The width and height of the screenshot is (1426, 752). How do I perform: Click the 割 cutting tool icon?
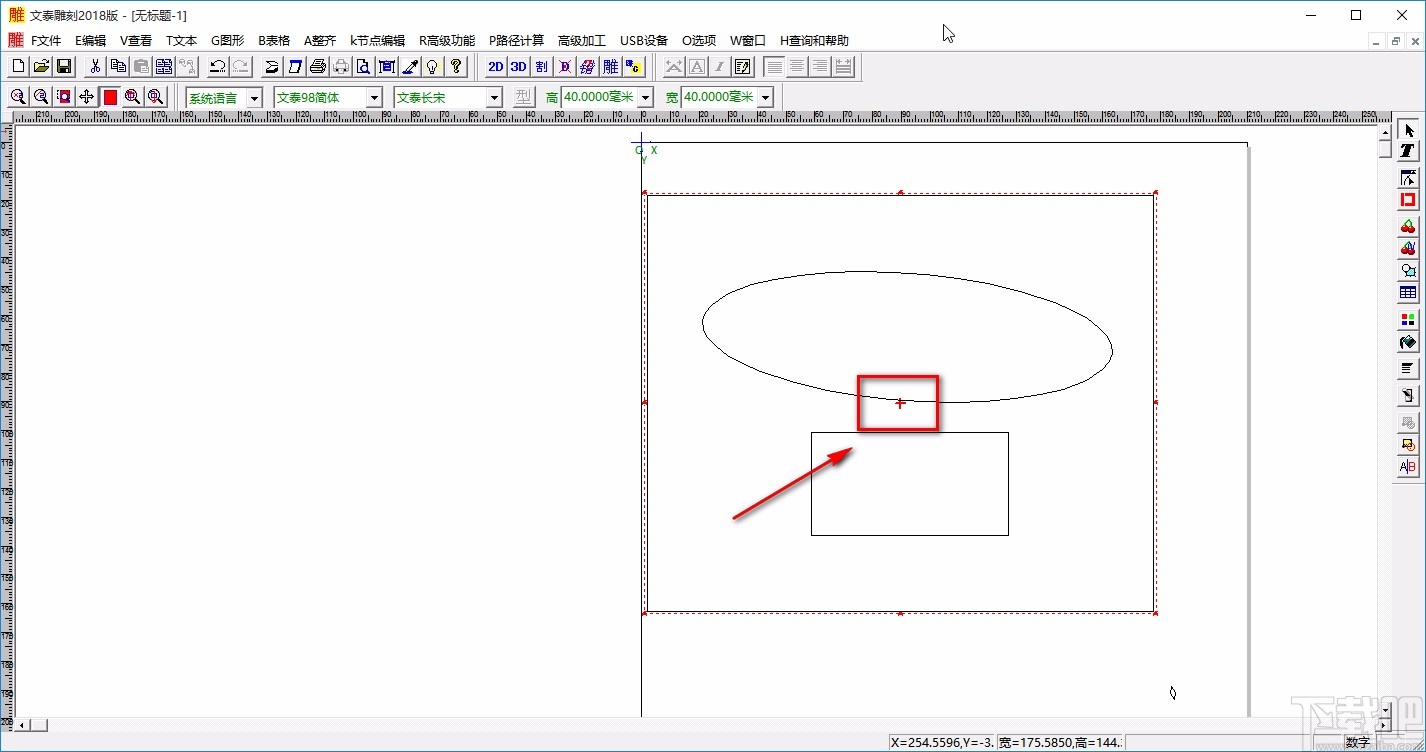click(541, 67)
